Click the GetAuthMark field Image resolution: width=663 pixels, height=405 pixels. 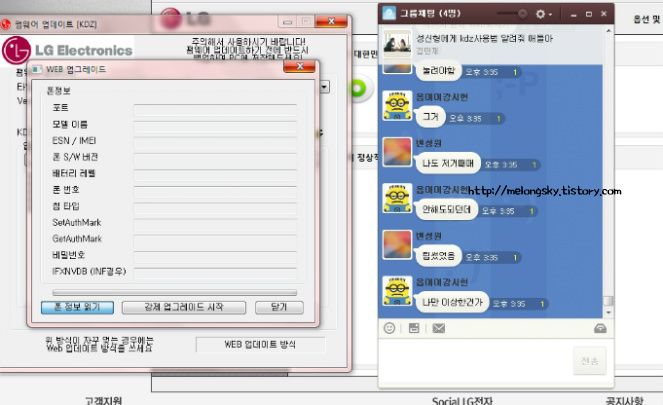[215, 239]
